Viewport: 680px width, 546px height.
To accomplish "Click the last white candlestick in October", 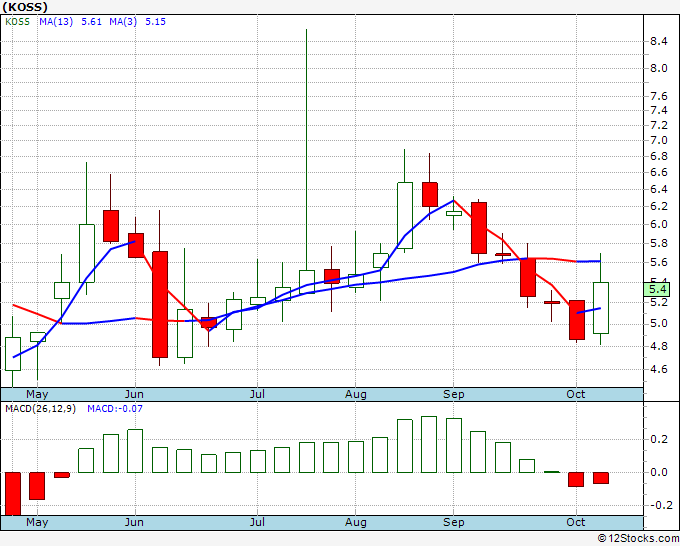I will pos(601,308).
